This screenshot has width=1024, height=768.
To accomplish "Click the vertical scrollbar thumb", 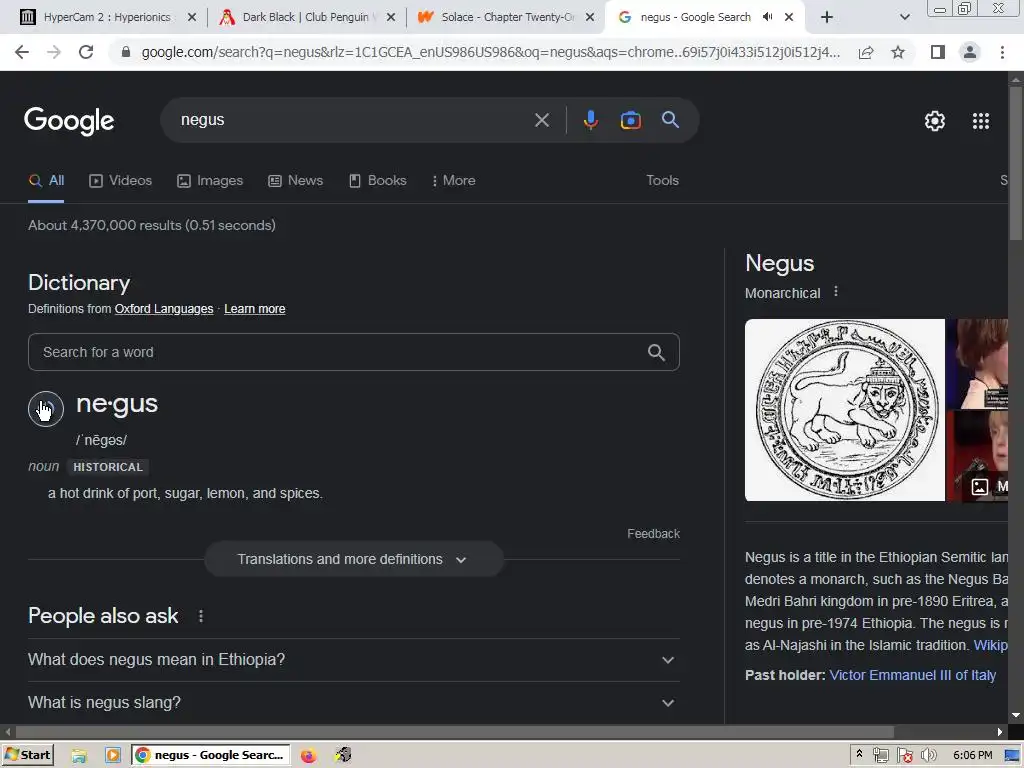I will tap(1016, 163).
